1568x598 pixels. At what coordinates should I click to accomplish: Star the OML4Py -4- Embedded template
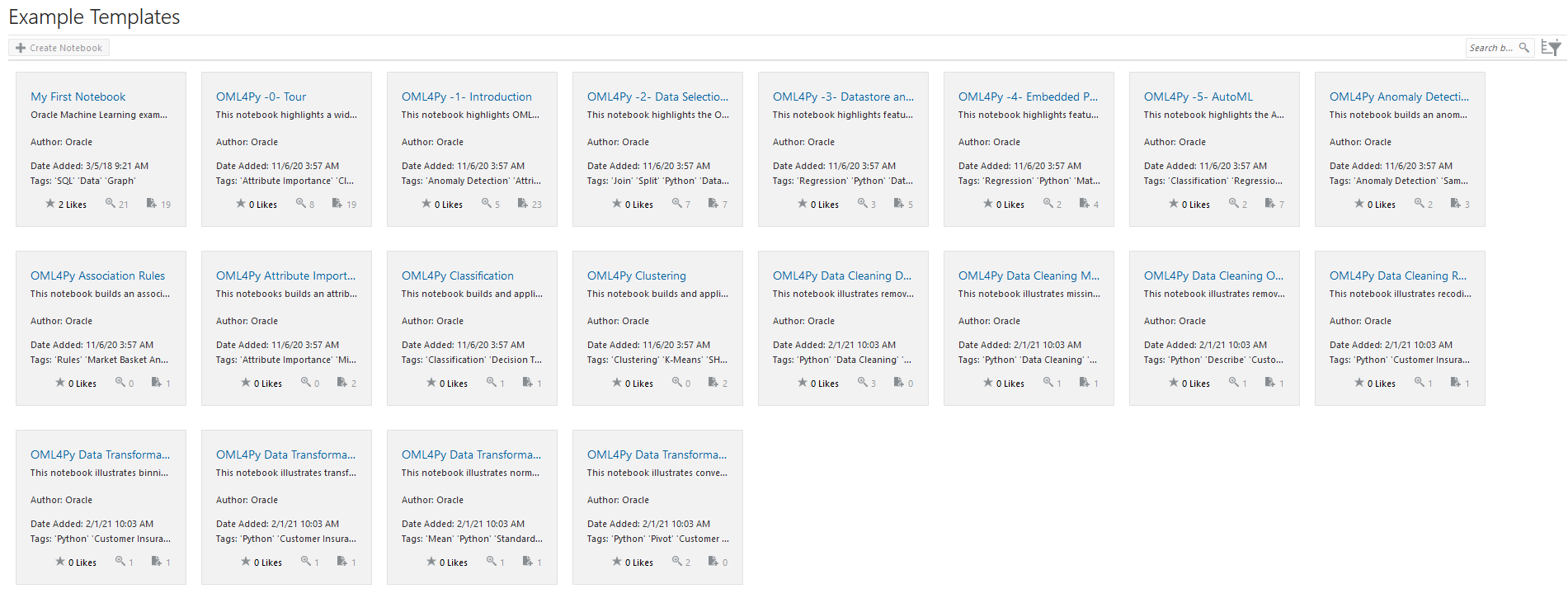point(988,204)
